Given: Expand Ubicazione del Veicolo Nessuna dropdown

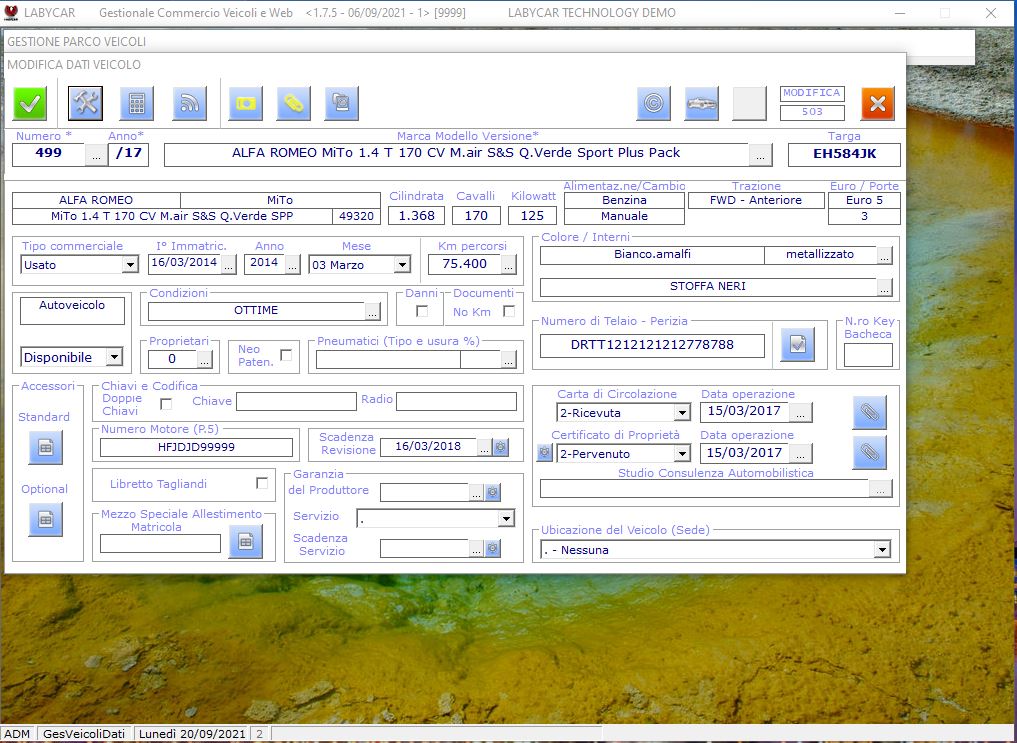Looking at the screenshot, I should [x=881, y=550].
